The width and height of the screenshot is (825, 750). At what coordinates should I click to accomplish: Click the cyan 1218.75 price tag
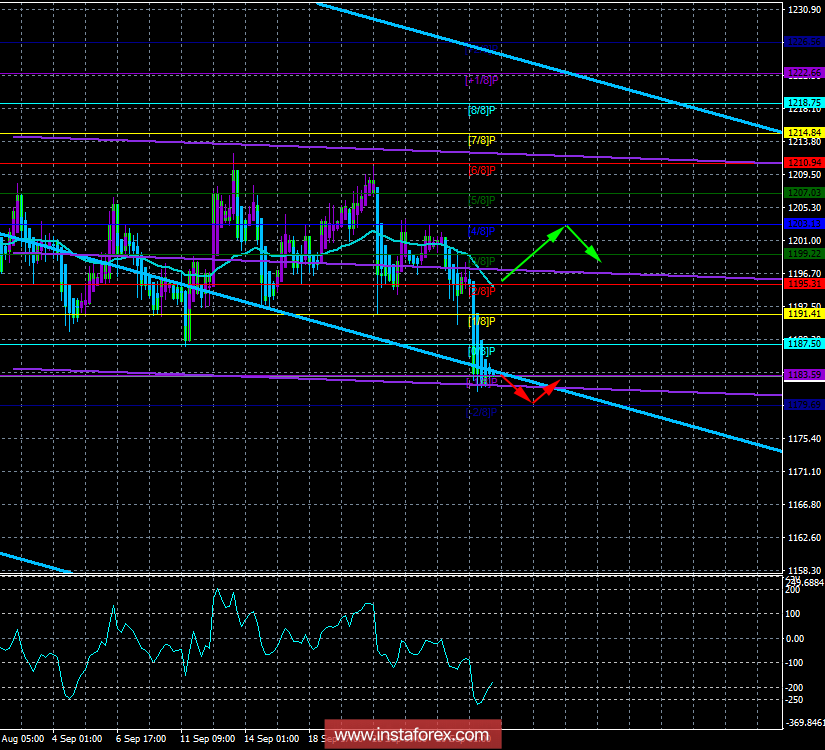coord(803,103)
